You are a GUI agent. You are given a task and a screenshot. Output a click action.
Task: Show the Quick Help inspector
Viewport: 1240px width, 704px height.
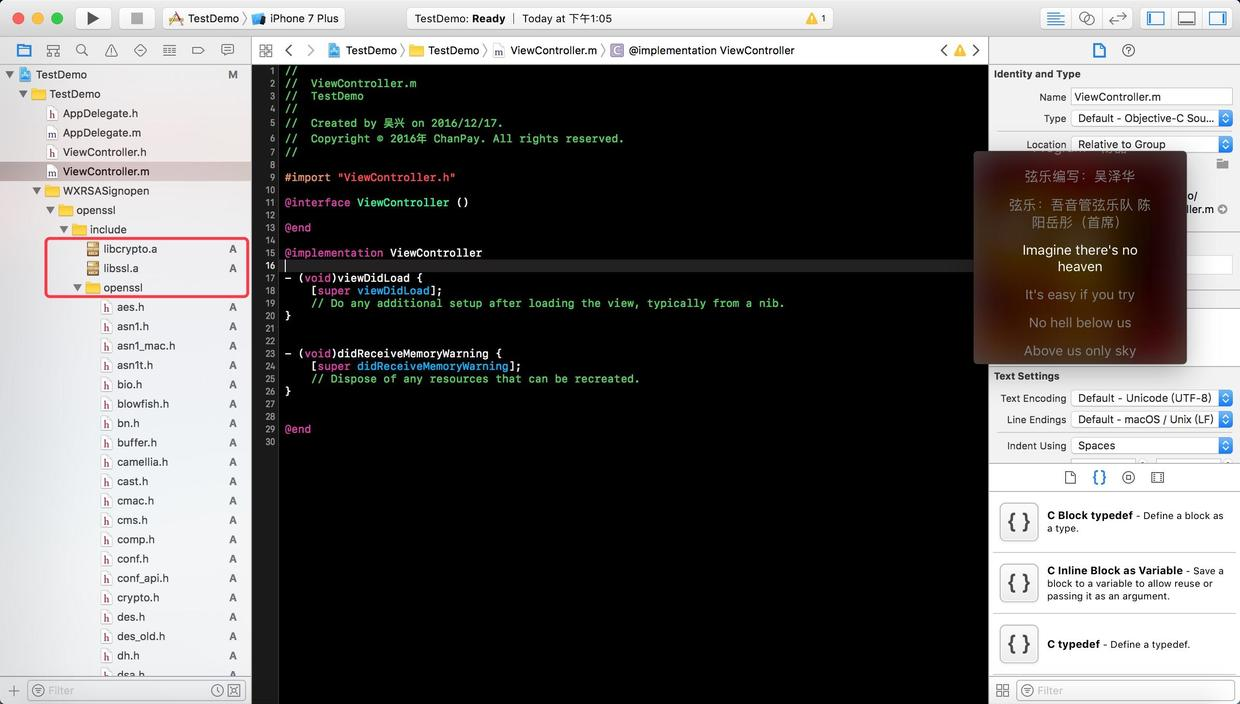click(1129, 50)
